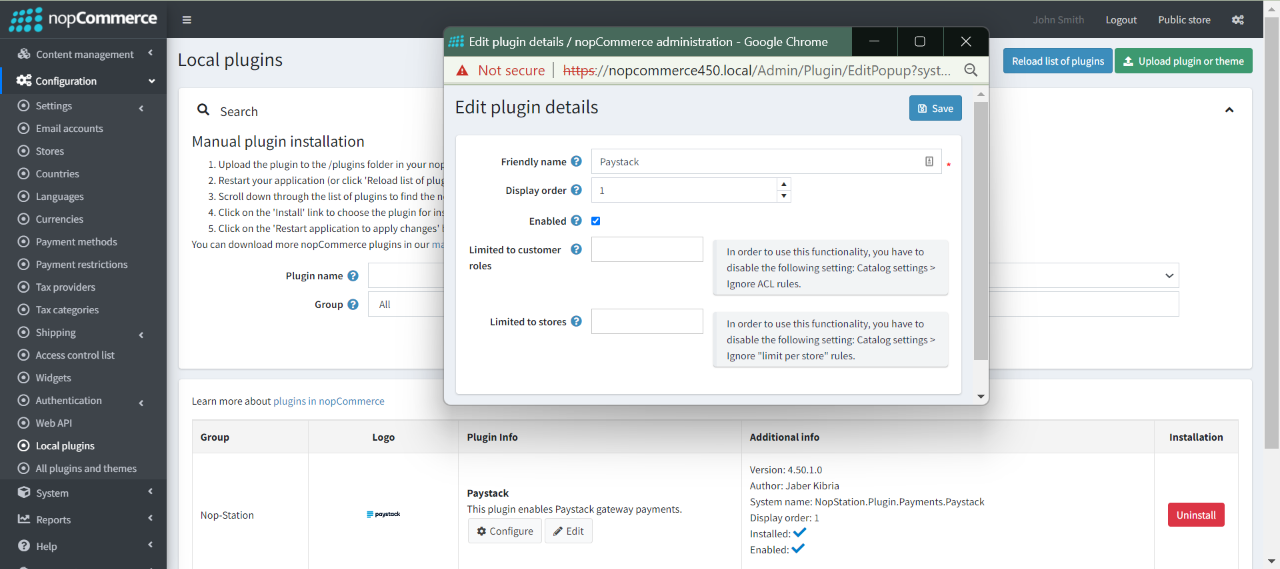Click the red Uninstall button for Paystack

coord(1196,515)
